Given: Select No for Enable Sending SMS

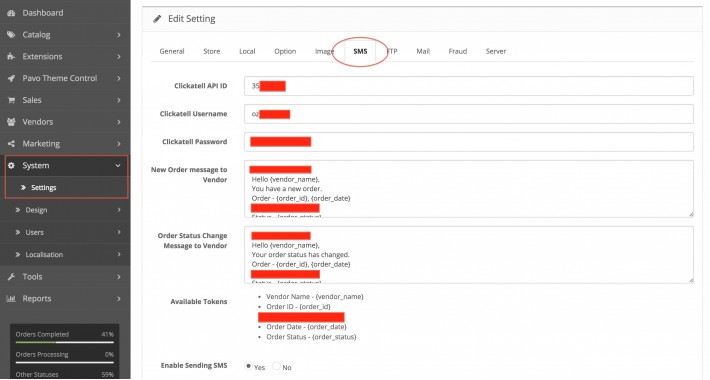Looking at the screenshot, I should [x=276, y=366].
